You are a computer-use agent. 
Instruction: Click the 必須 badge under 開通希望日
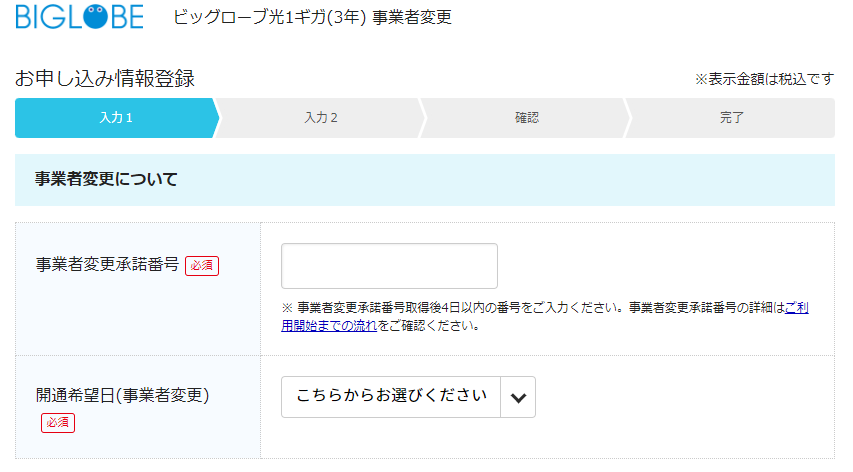[x=58, y=423]
